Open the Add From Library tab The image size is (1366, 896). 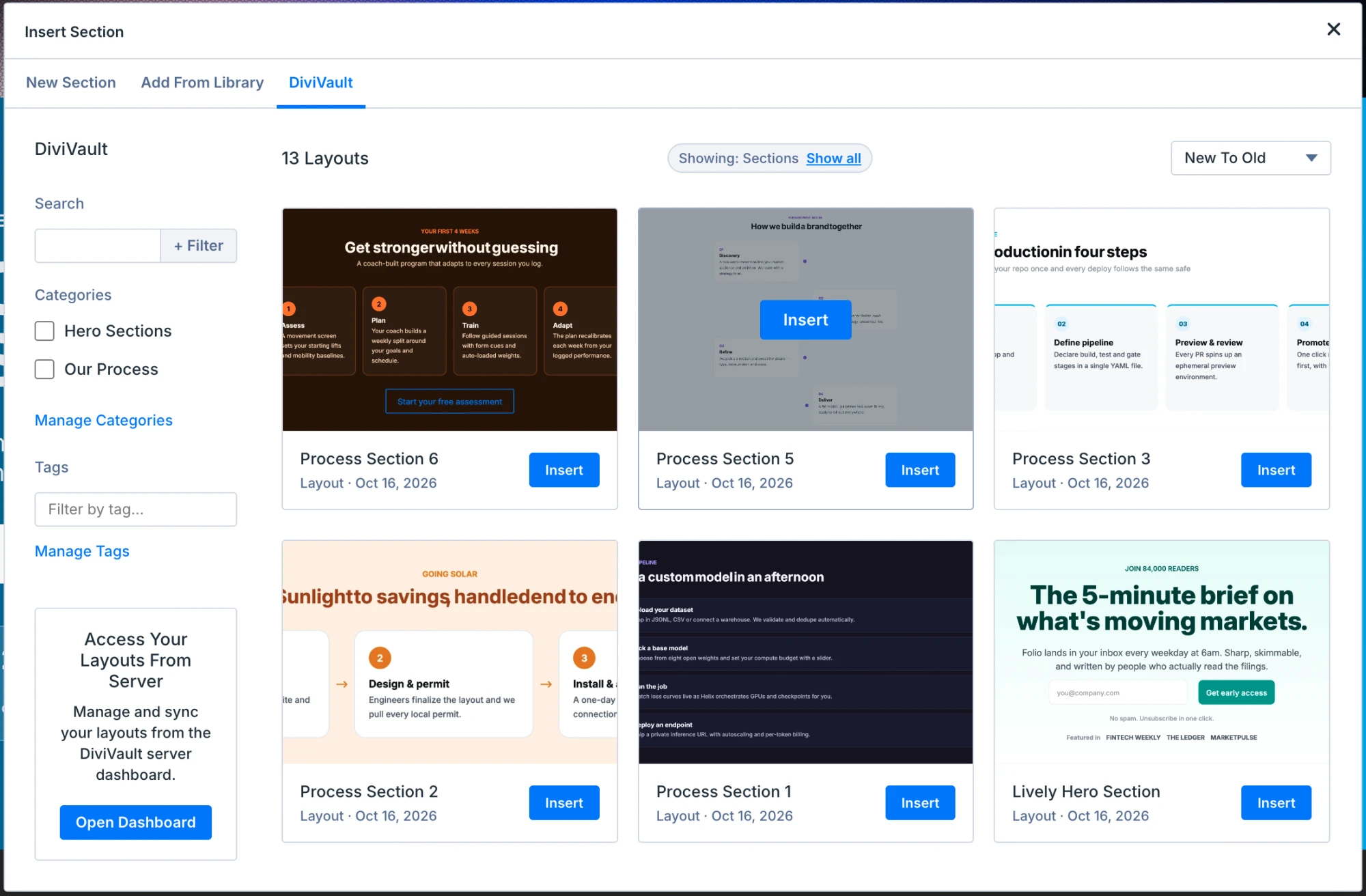point(202,83)
